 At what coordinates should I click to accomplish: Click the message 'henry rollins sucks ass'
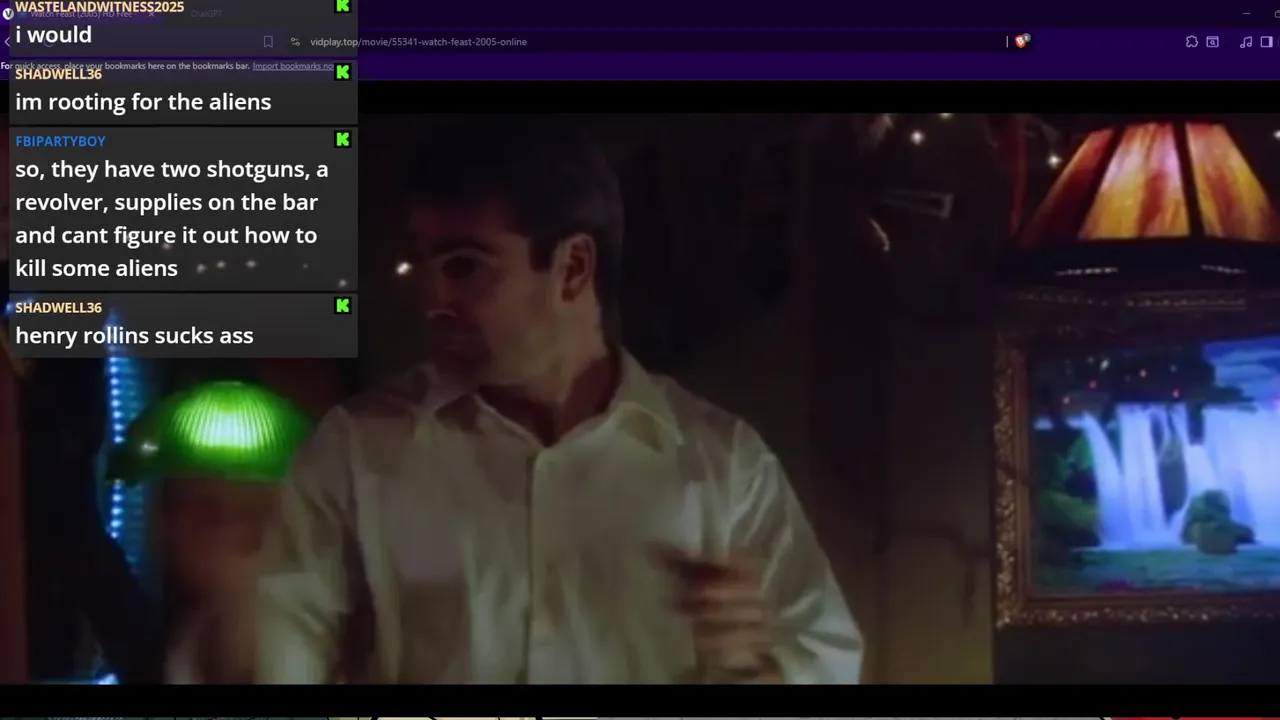point(134,336)
